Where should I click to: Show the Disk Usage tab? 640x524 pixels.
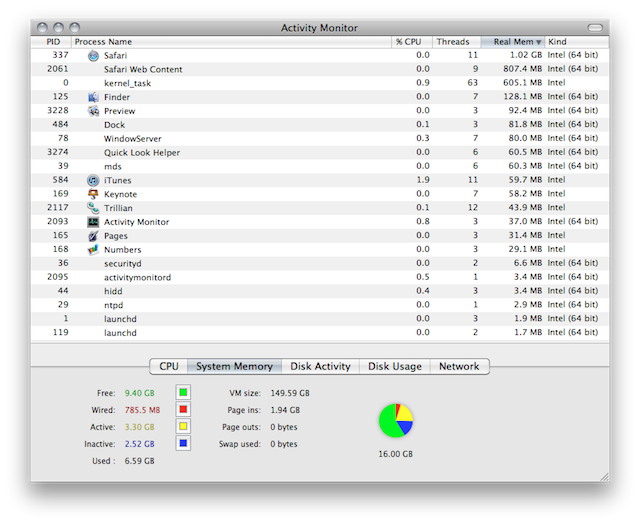click(x=395, y=366)
